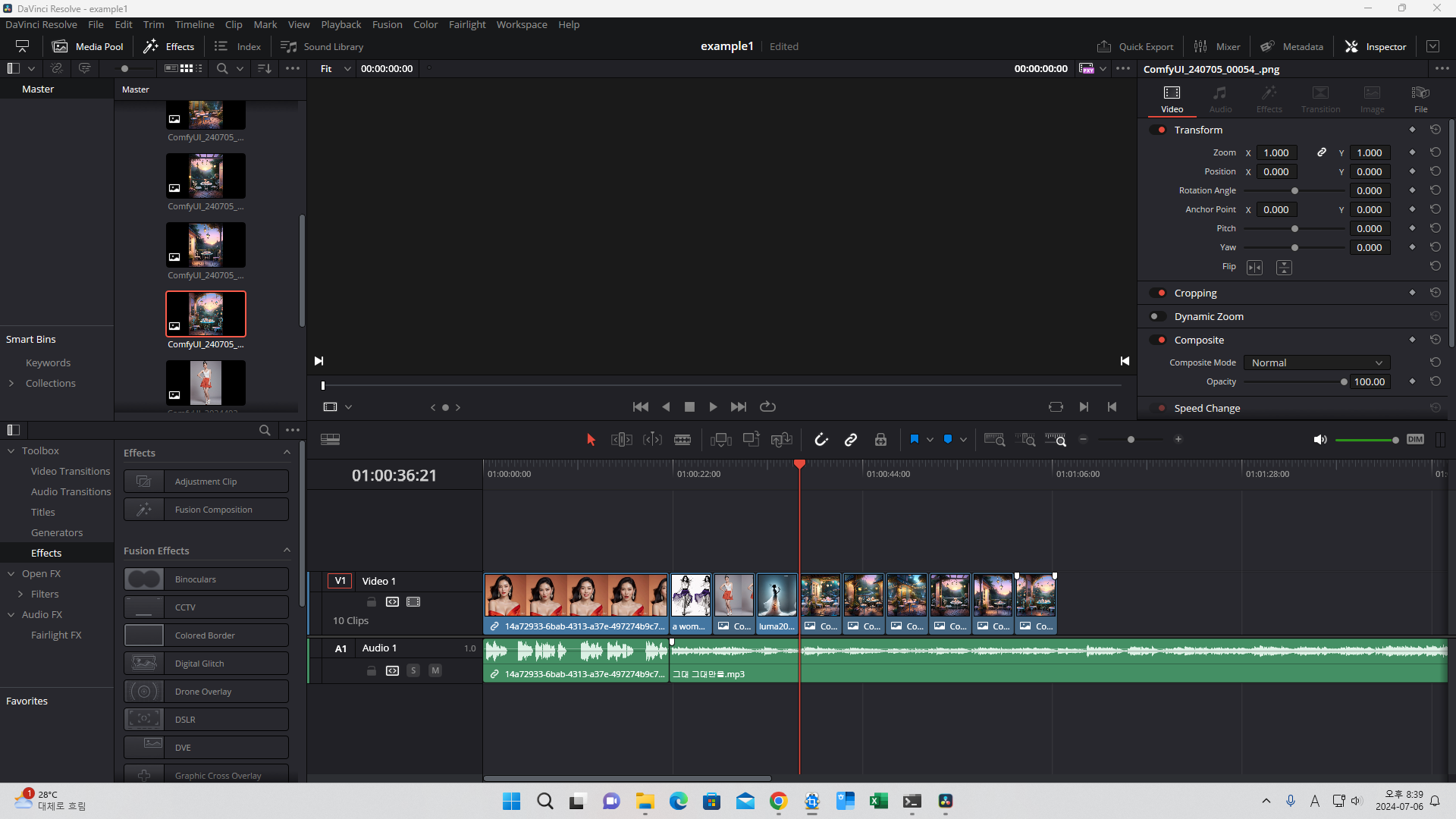The height and width of the screenshot is (819, 1456).
Task: Enable the Dynamic Zoom toggle
Action: coord(1157,317)
